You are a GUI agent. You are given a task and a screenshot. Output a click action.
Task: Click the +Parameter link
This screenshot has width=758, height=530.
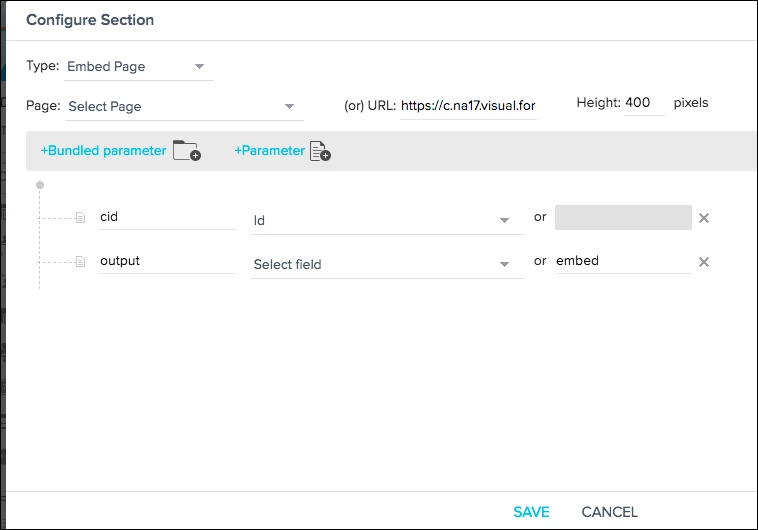coord(270,150)
